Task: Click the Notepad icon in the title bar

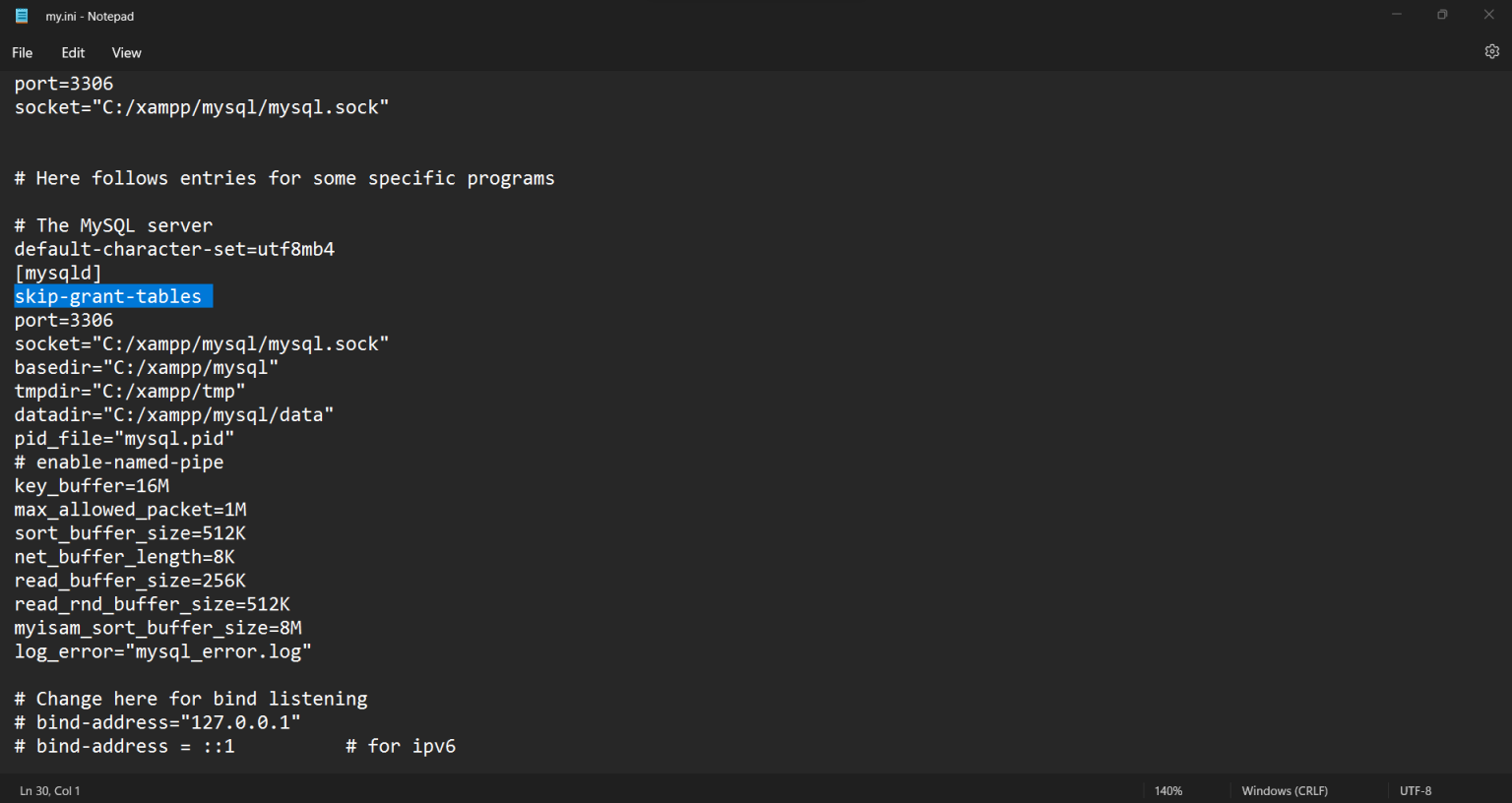Action: 21,16
